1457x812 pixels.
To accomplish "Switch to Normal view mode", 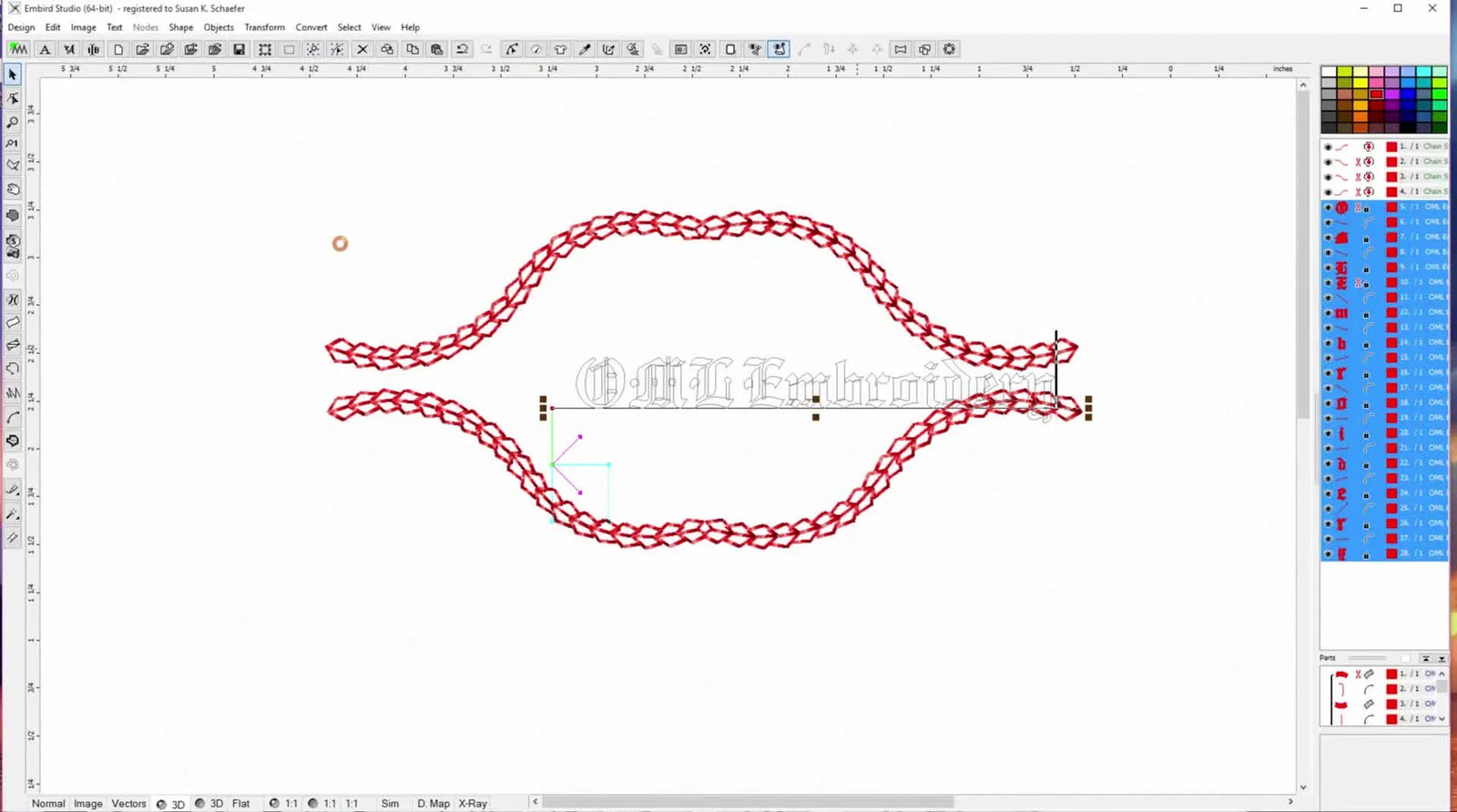I will tap(48, 804).
